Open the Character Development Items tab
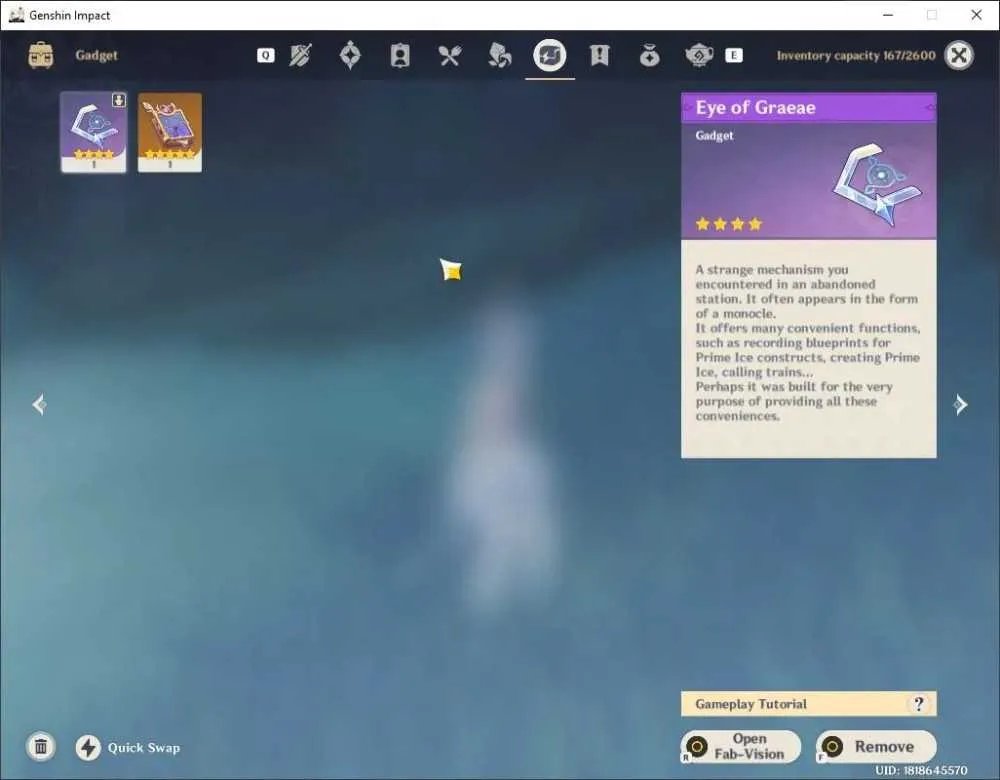Viewport: 1000px width, 780px height. coord(400,55)
